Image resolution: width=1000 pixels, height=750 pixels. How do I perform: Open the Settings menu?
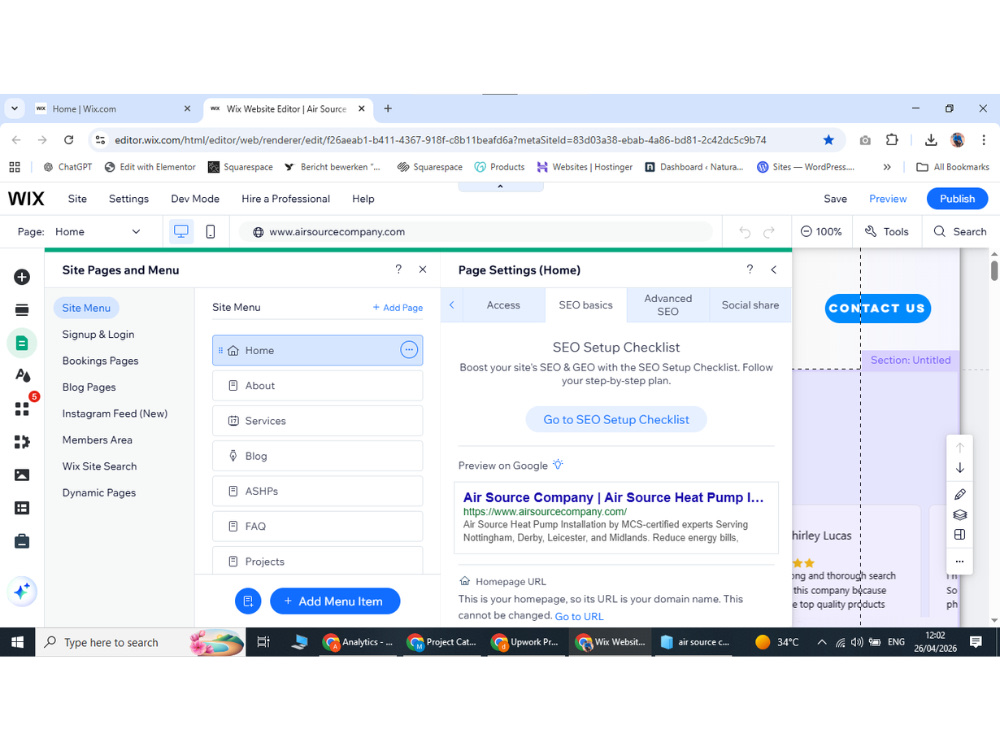pyautogui.click(x=129, y=199)
